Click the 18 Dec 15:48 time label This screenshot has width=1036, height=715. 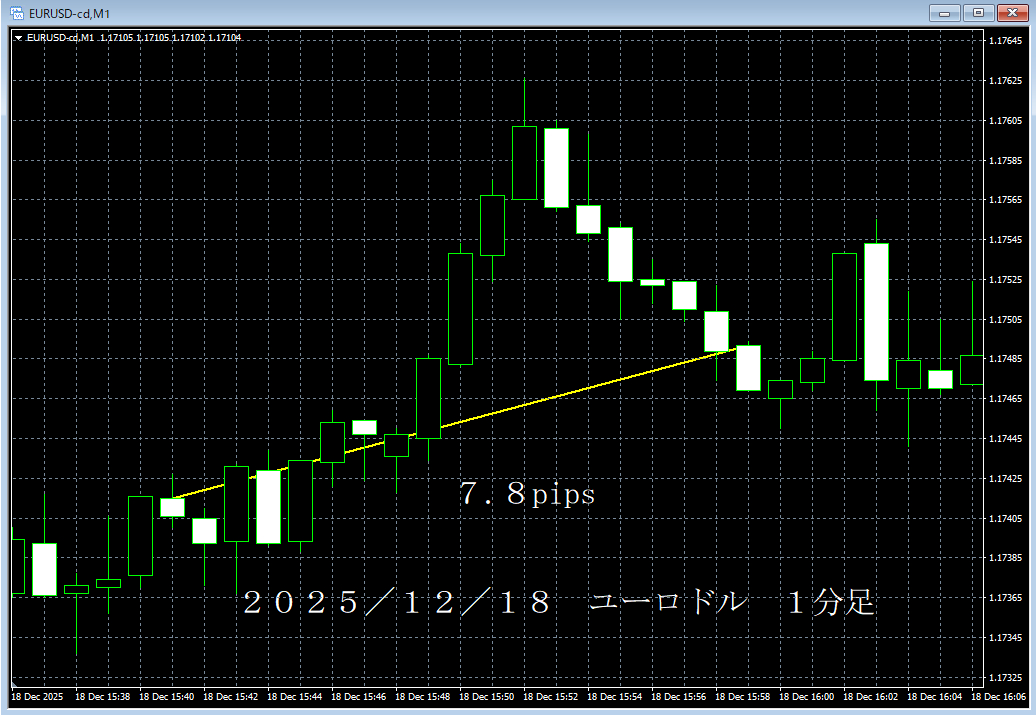pos(423,696)
